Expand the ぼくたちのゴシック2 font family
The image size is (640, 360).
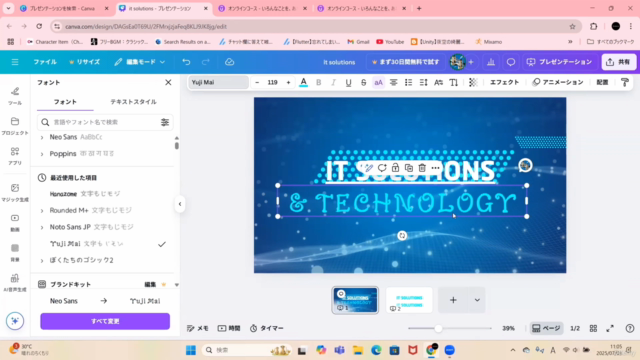pos(42,260)
